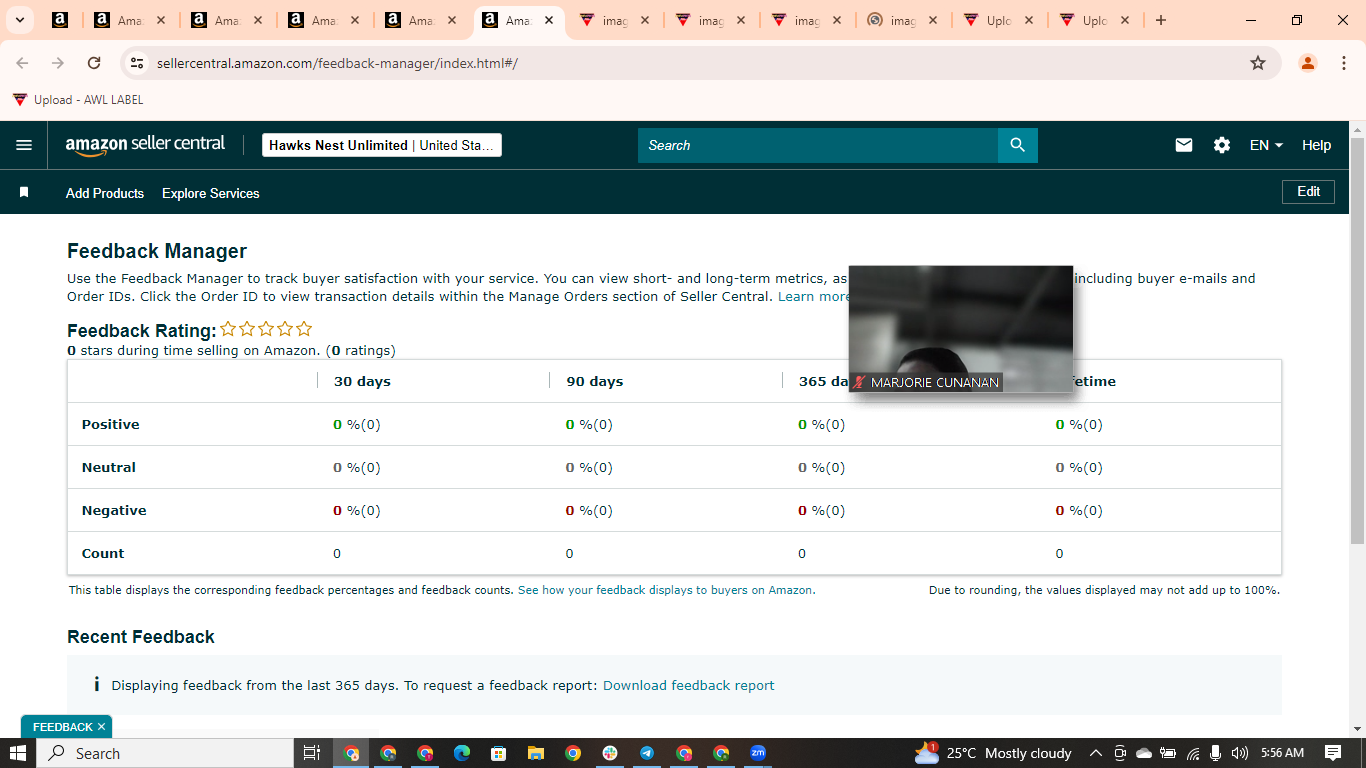Click the OneDrive cloud tray icon
The image size is (1366, 768).
coord(1144,753)
